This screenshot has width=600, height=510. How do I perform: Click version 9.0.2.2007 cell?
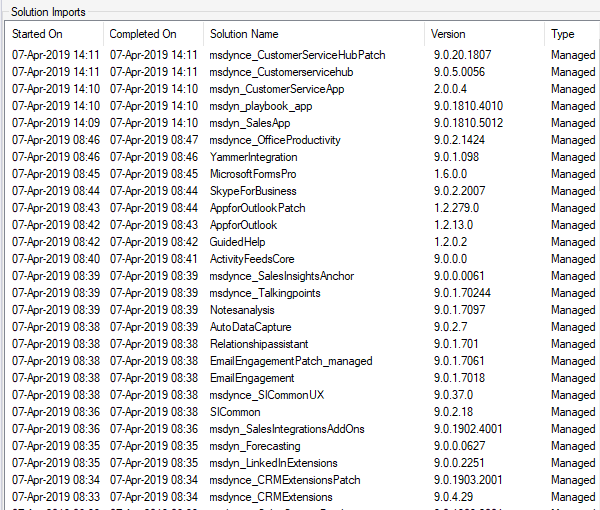(x=459, y=191)
